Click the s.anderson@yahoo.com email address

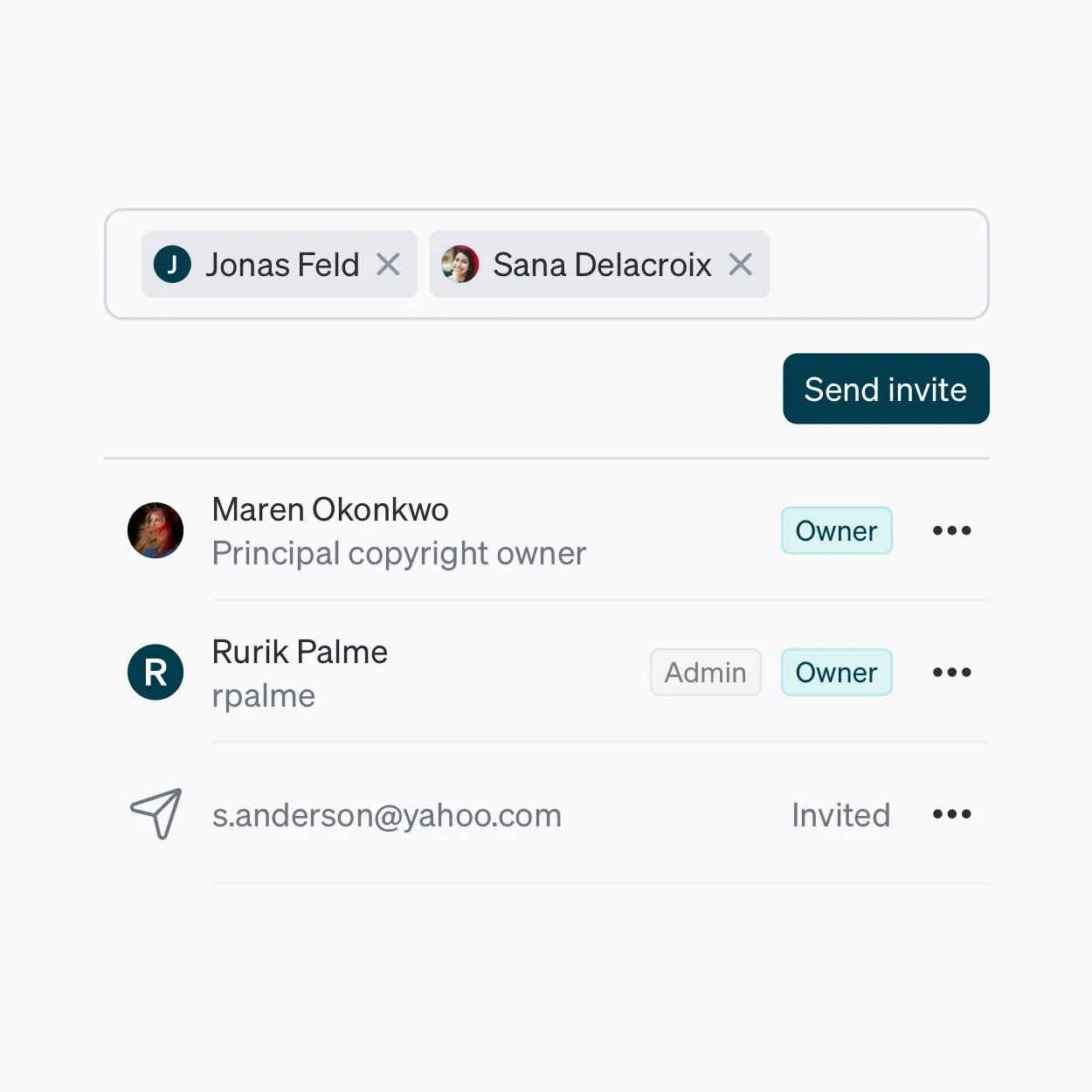387,815
